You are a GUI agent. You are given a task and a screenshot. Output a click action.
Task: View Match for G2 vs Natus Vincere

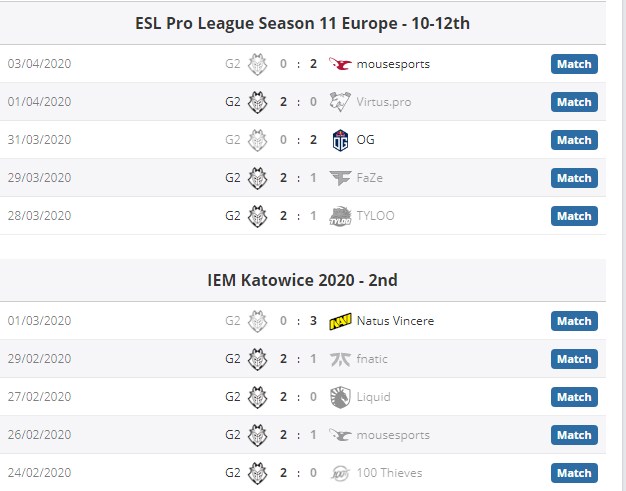pos(574,321)
